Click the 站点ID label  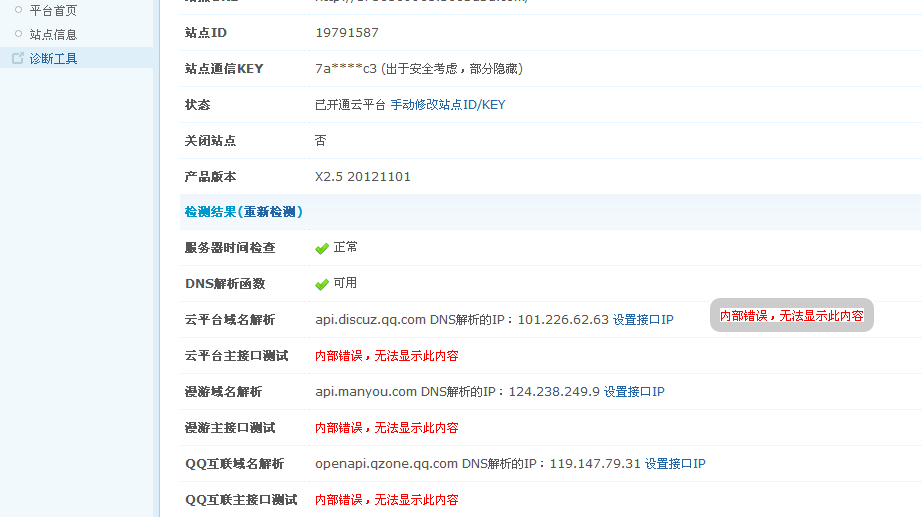pyautogui.click(x=206, y=33)
